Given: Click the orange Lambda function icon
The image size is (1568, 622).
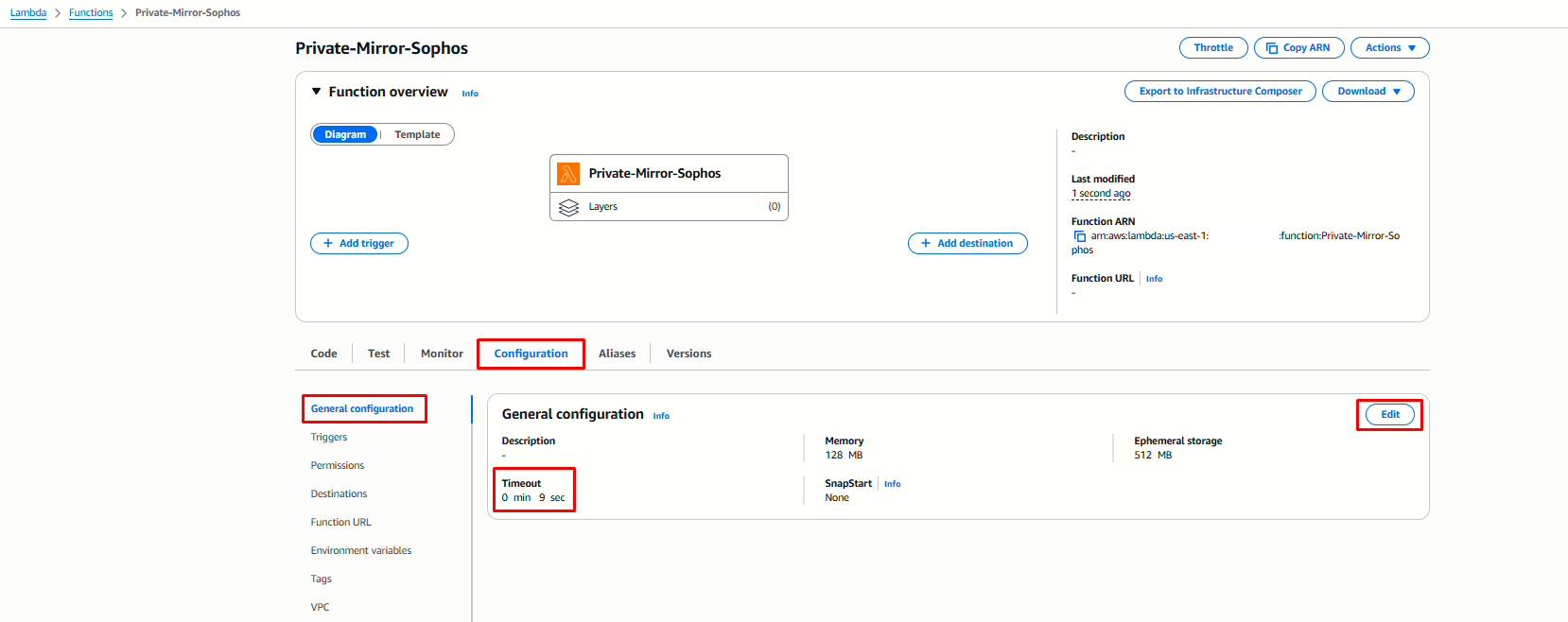Looking at the screenshot, I should [568, 174].
